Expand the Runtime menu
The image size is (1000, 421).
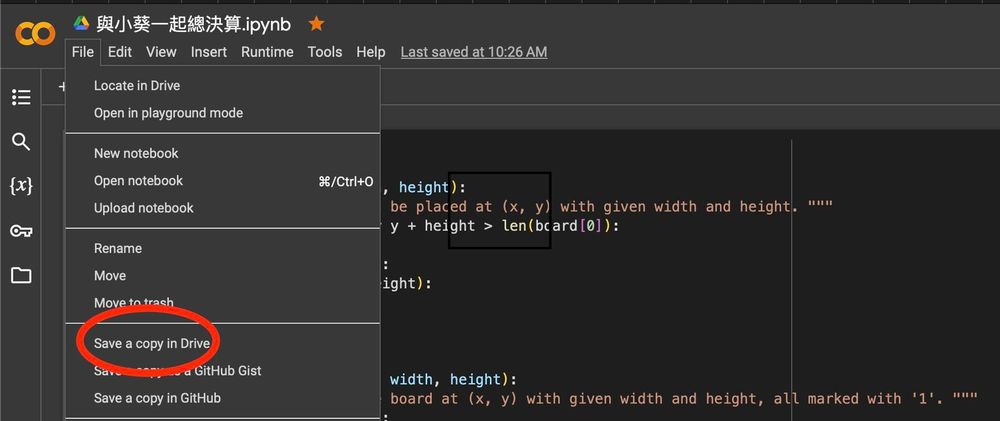point(267,52)
